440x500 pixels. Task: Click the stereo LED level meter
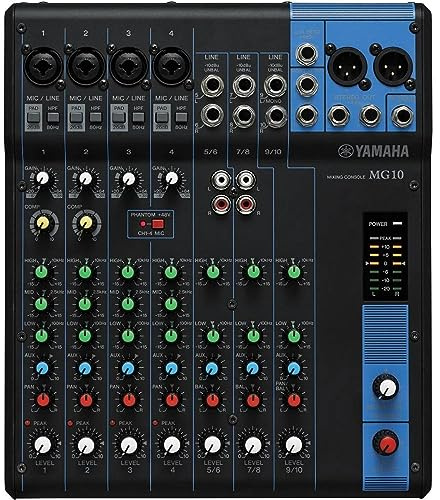click(385, 267)
